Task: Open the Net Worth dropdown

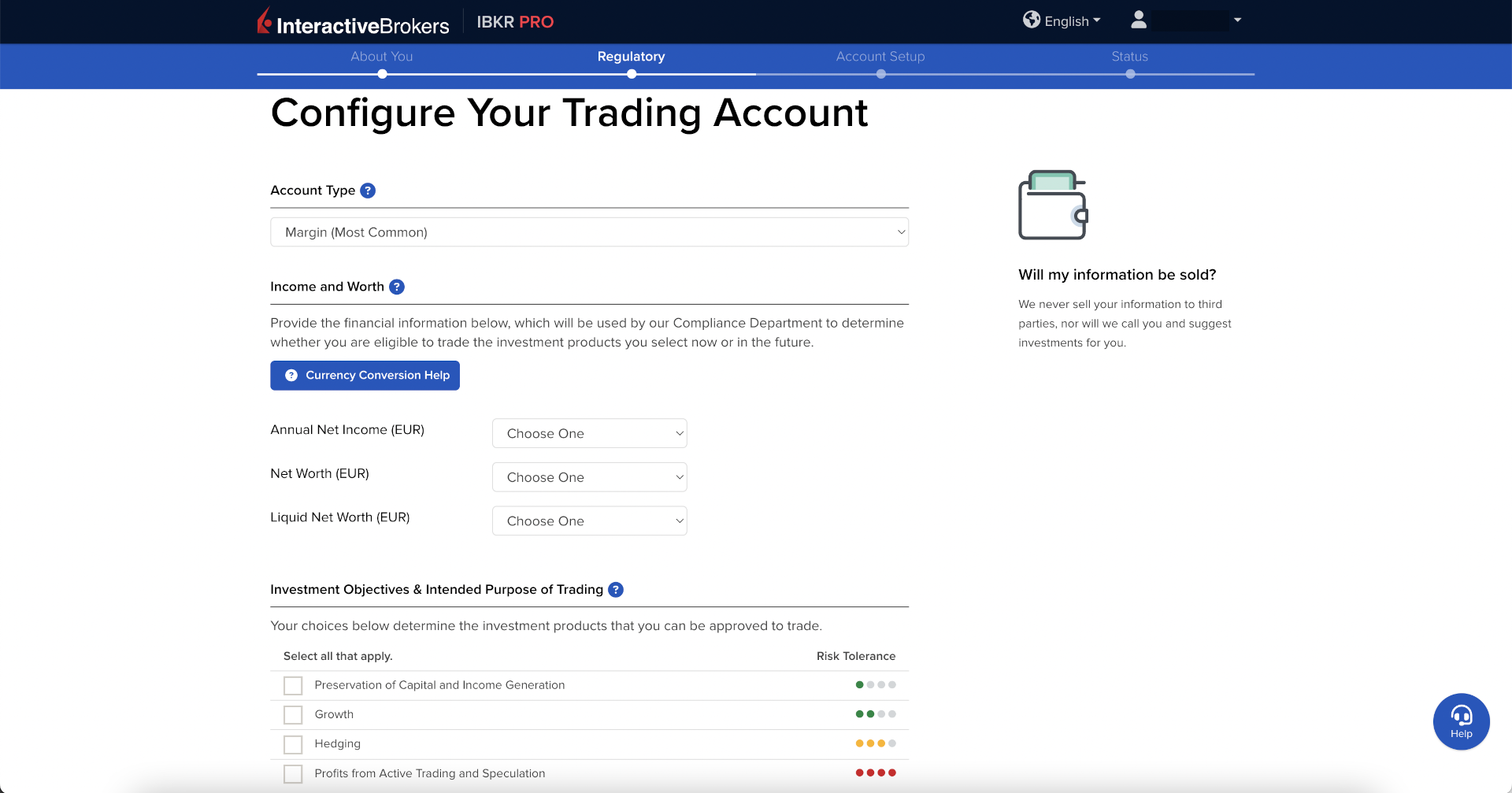Action: click(589, 477)
